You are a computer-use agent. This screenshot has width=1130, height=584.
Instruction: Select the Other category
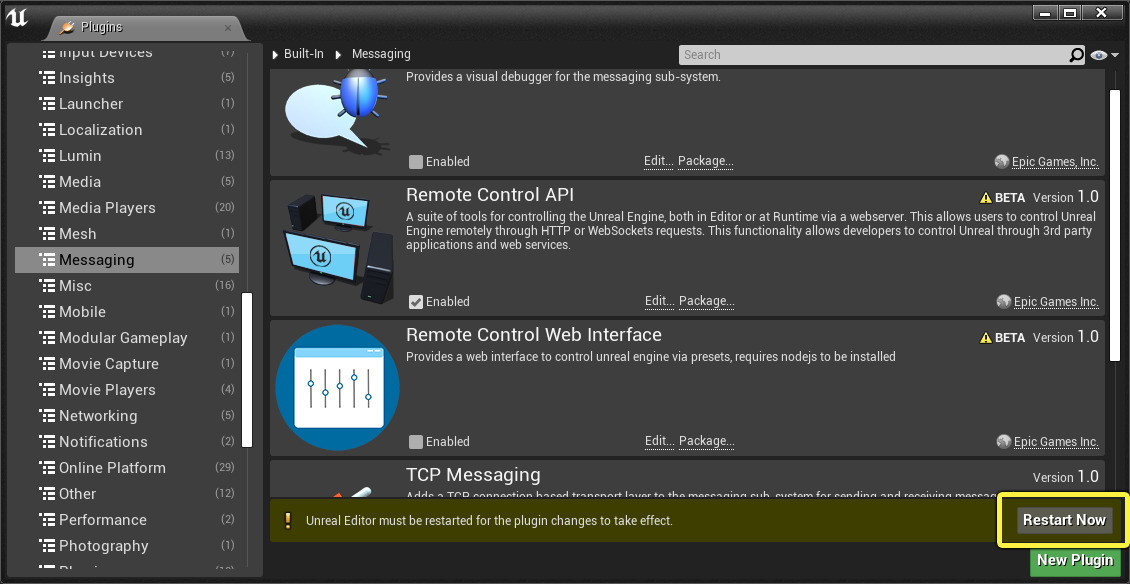coord(127,493)
